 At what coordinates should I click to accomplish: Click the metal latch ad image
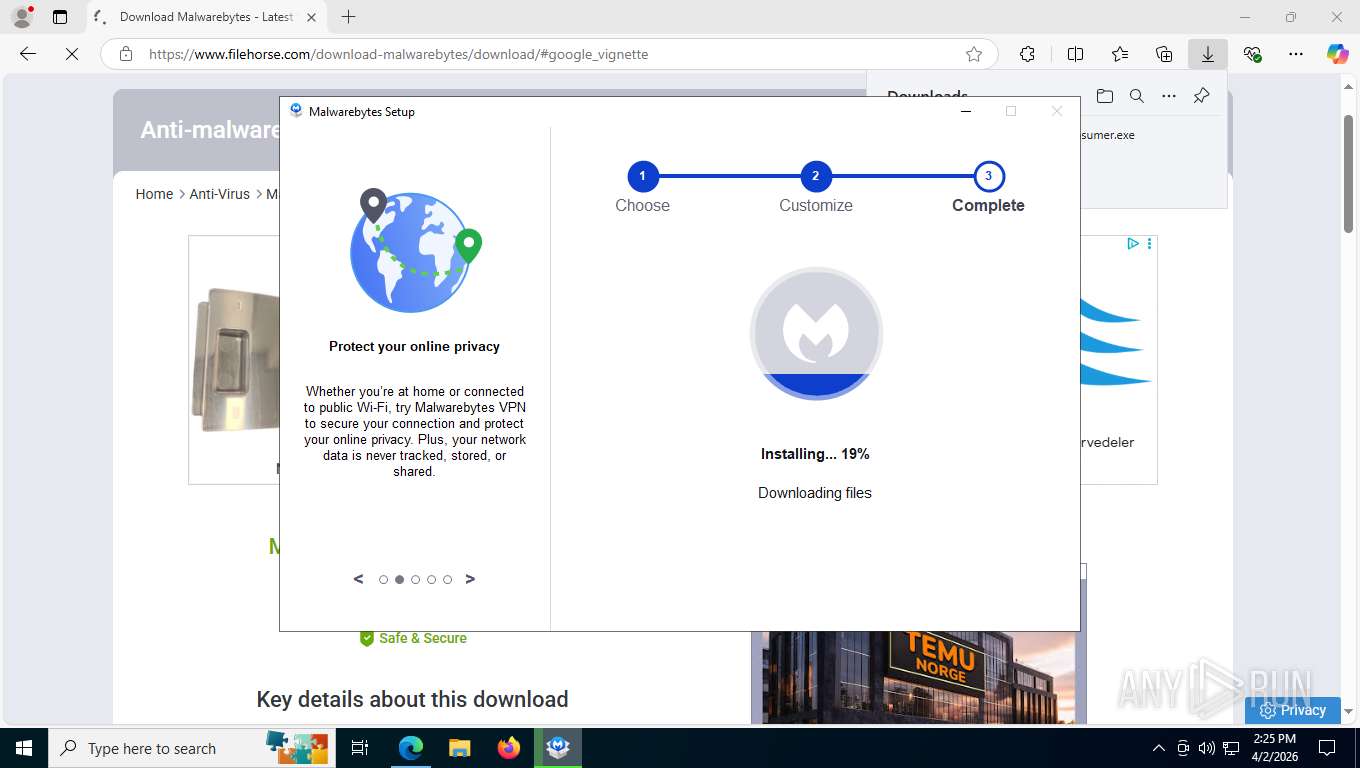point(234,360)
